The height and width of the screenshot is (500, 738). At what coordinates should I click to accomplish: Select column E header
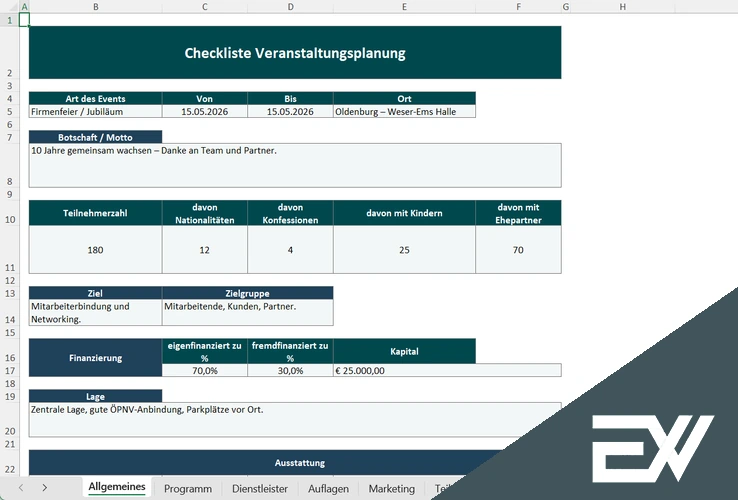[404, 7]
